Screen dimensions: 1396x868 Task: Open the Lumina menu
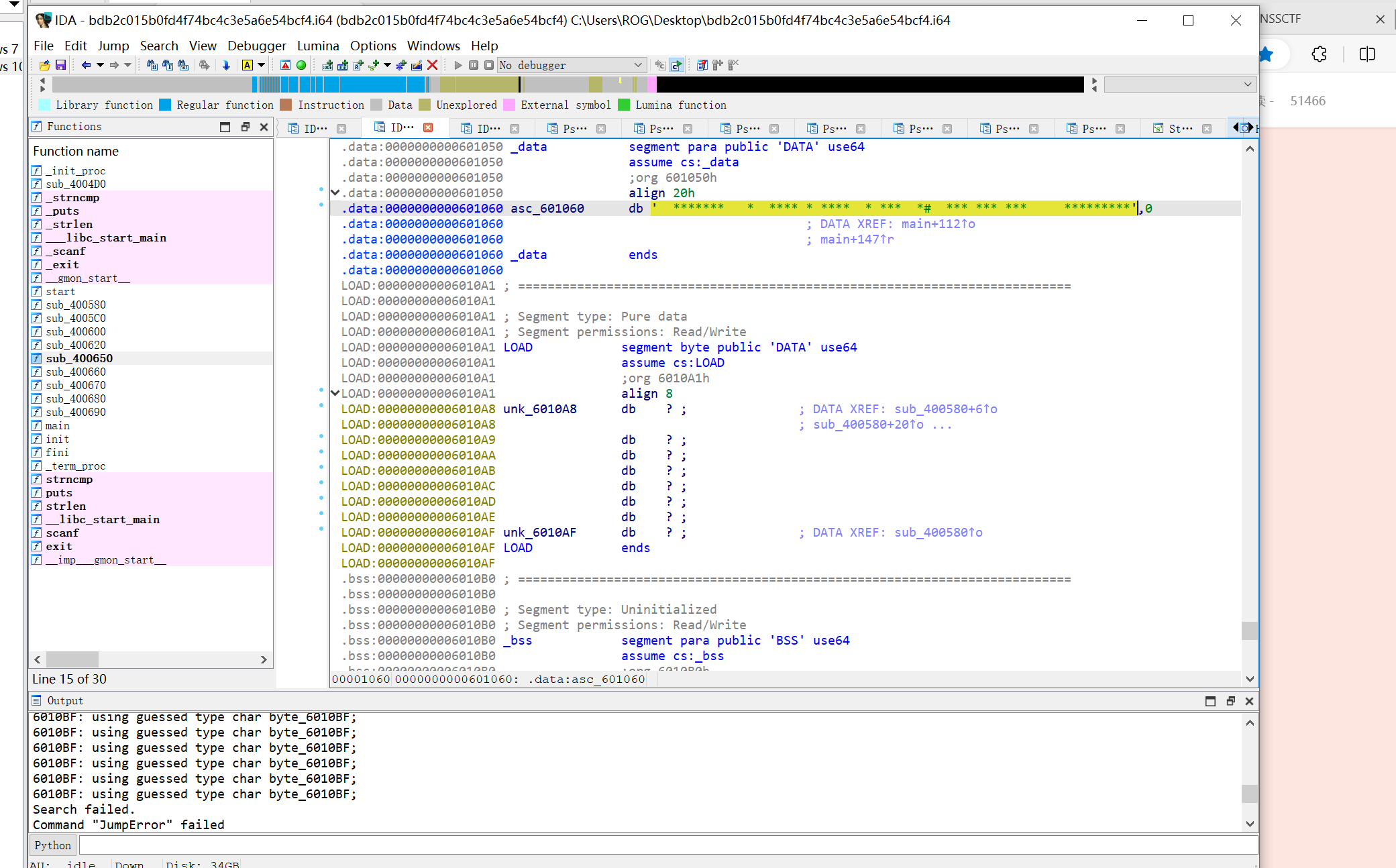(x=318, y=46)
